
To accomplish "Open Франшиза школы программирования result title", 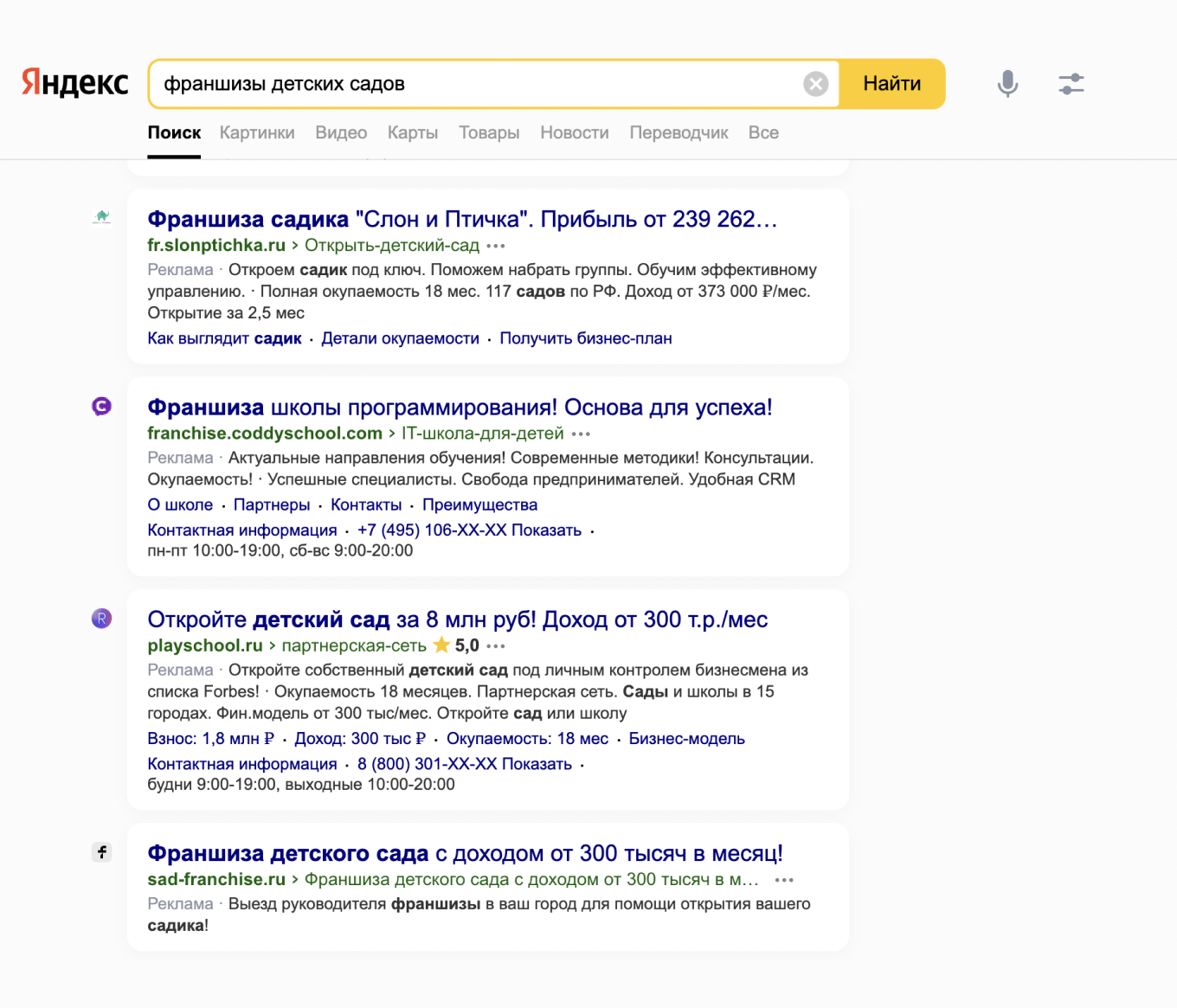I will click(460, 407).
